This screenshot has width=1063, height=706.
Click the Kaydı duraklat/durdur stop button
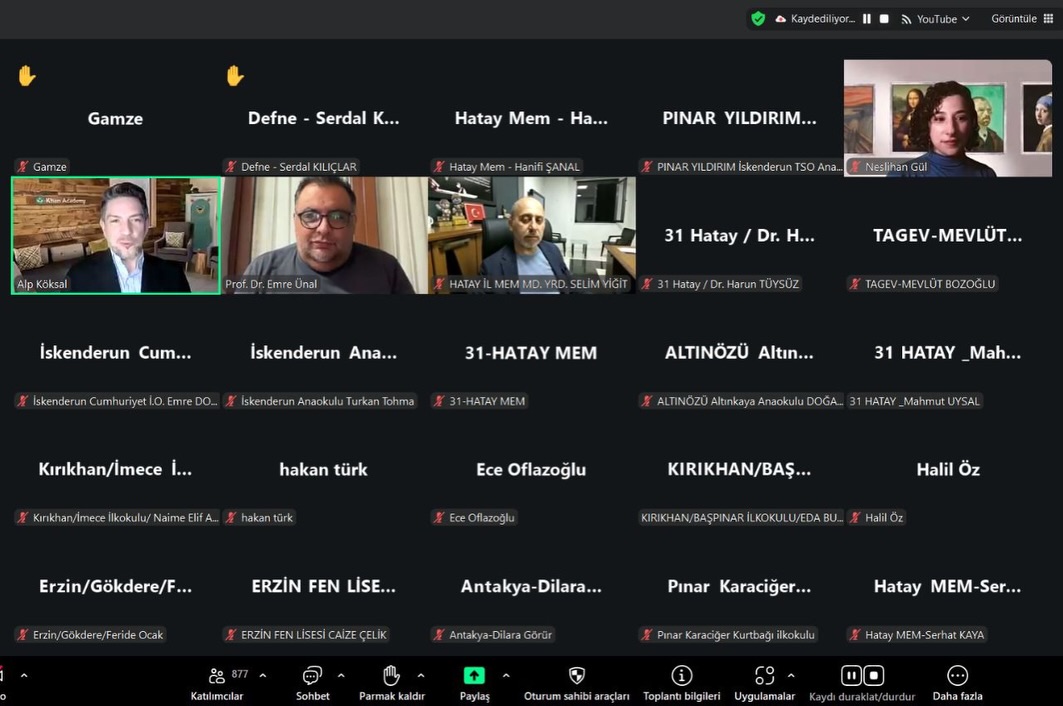pyautogui.click(x=873, y=676)
